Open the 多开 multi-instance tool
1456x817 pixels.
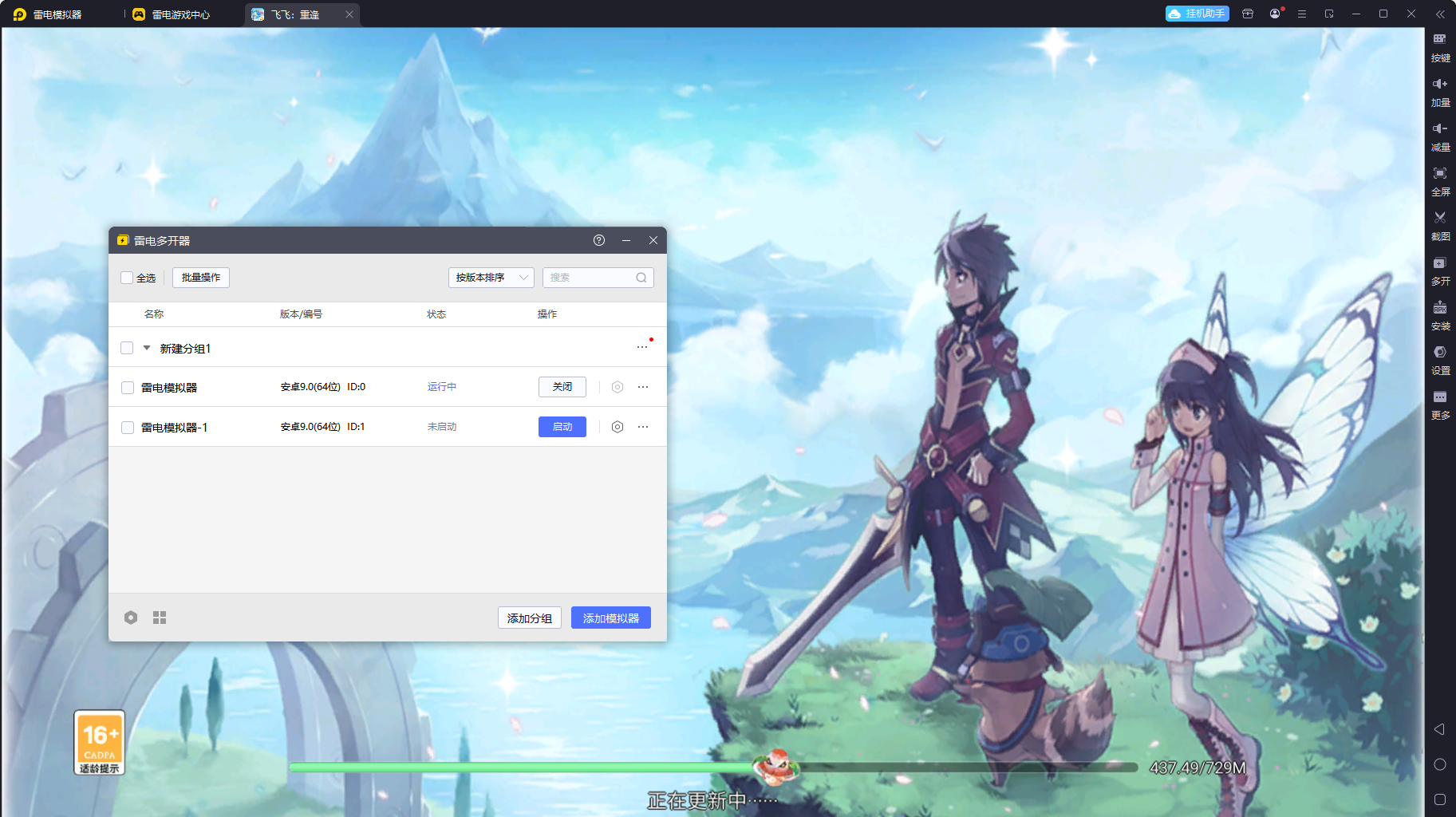click(x=1440, y=270)
